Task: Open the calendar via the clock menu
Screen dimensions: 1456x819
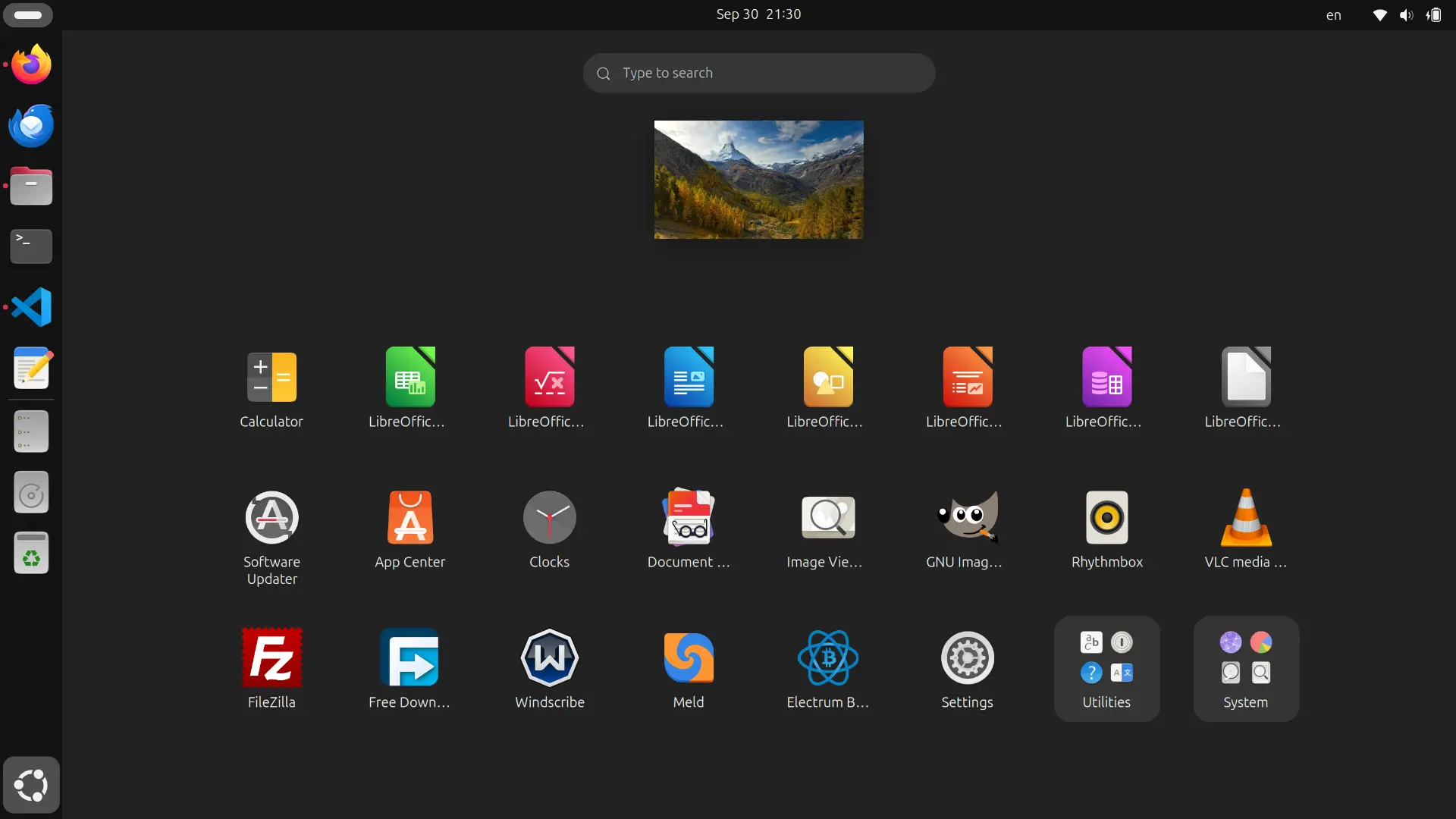Action: pos(758,14)
